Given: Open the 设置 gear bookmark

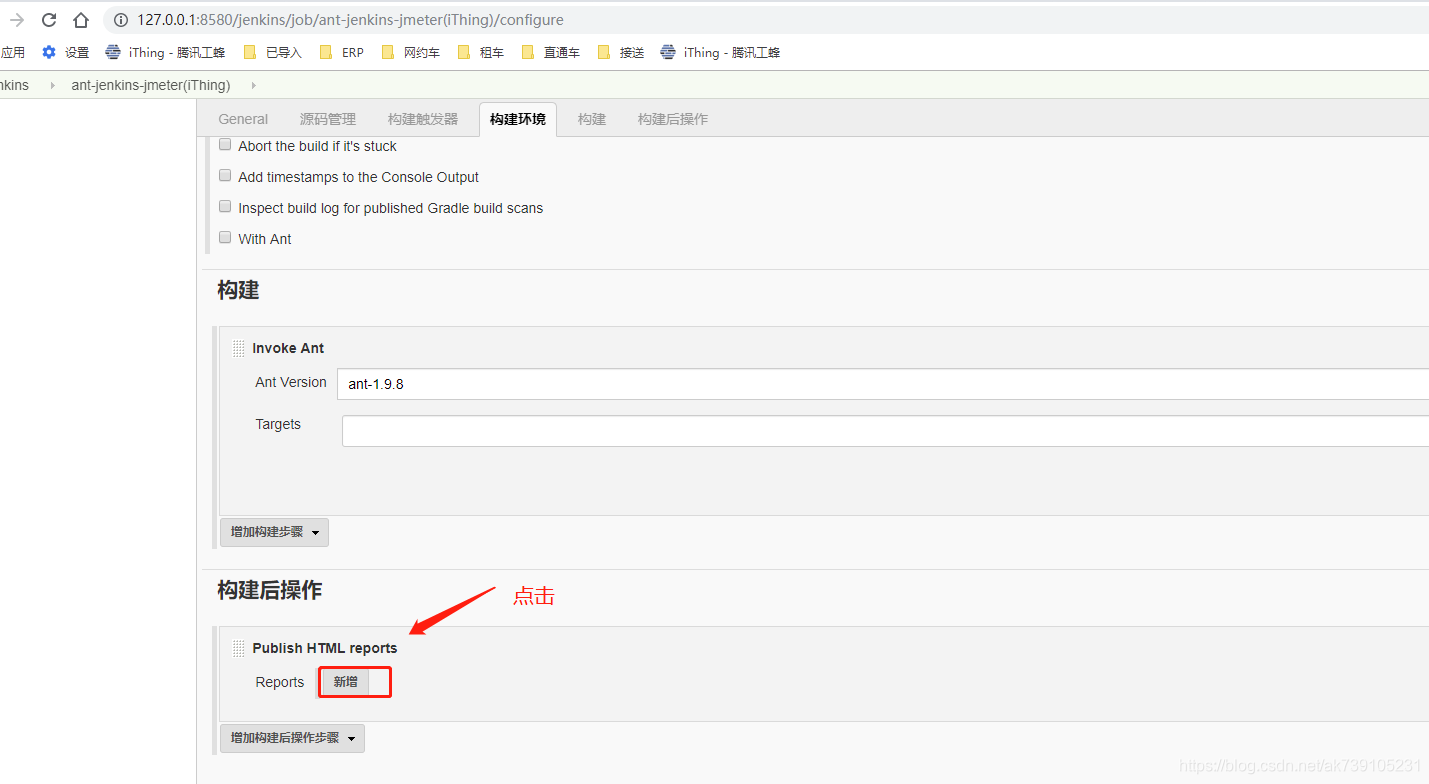Looking at the screenshot, I should [65, 52].
